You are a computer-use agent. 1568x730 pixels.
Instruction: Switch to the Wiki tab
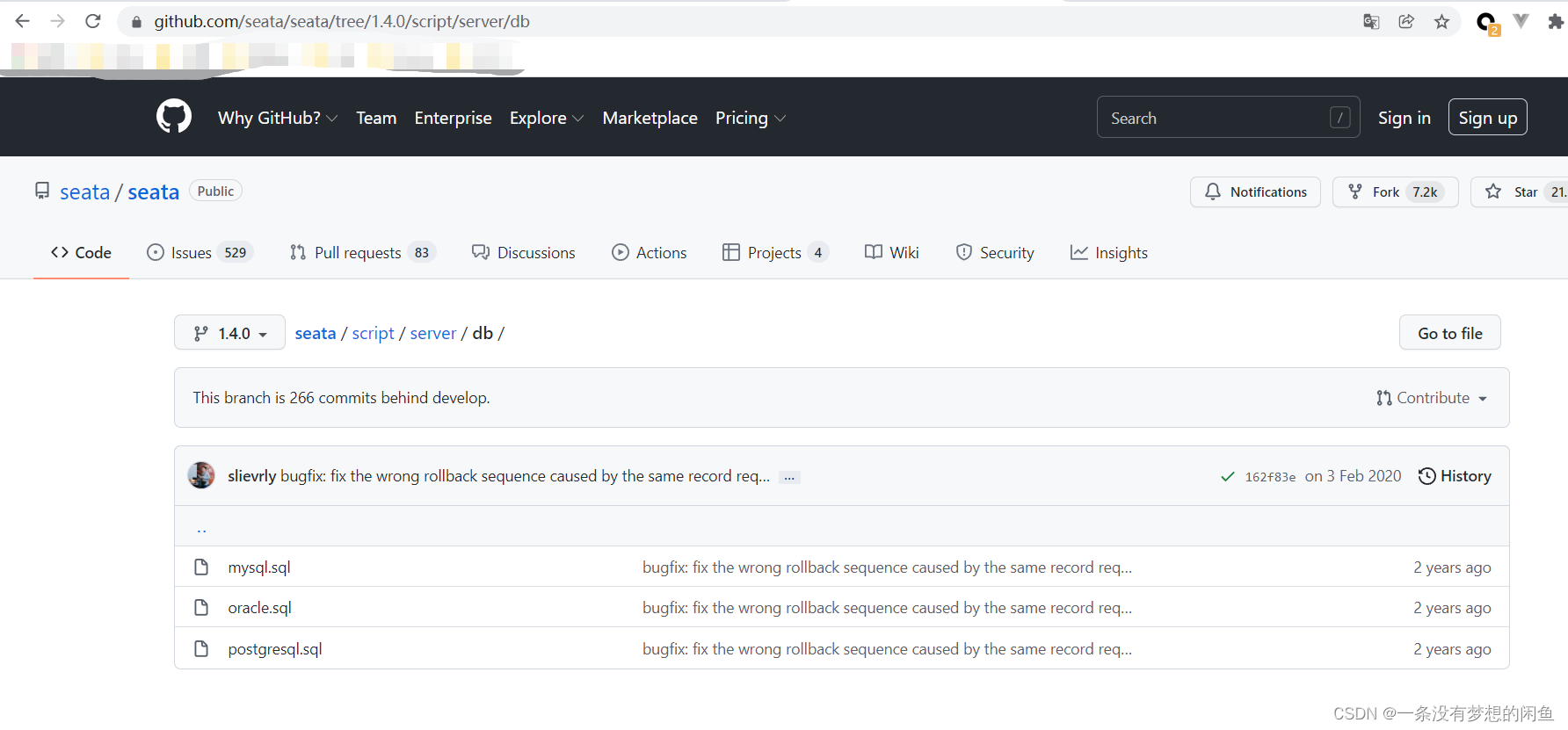click(x=892, y=252)
